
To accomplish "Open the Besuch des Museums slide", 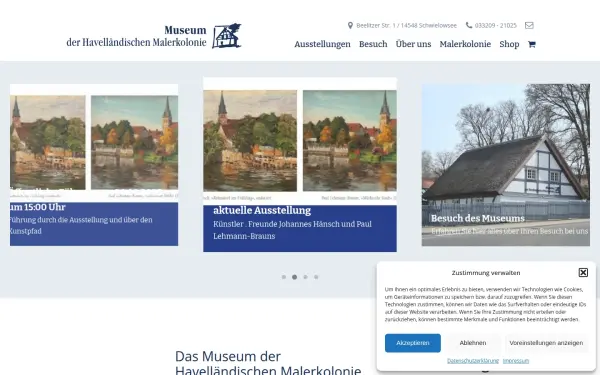I will (x=506, y=165).
